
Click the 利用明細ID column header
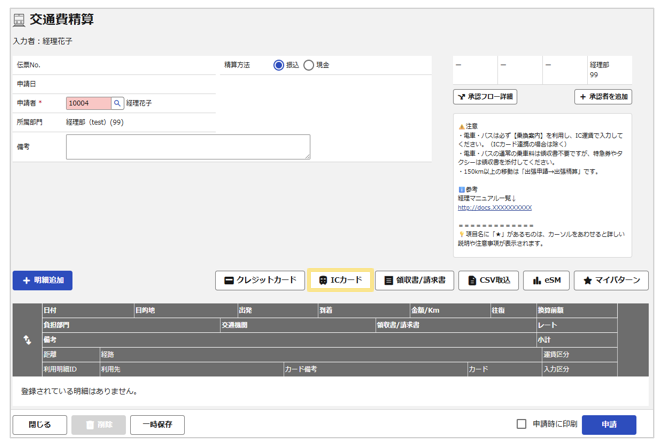71,369
